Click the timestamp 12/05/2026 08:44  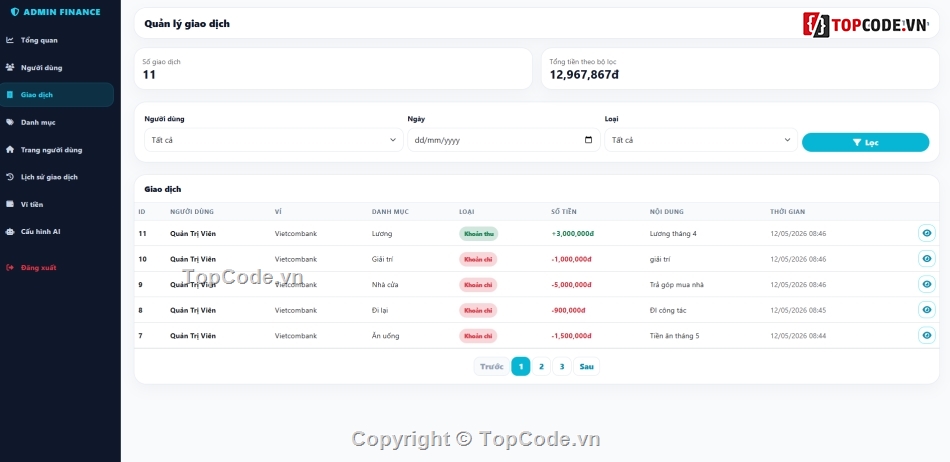[798, 335]
